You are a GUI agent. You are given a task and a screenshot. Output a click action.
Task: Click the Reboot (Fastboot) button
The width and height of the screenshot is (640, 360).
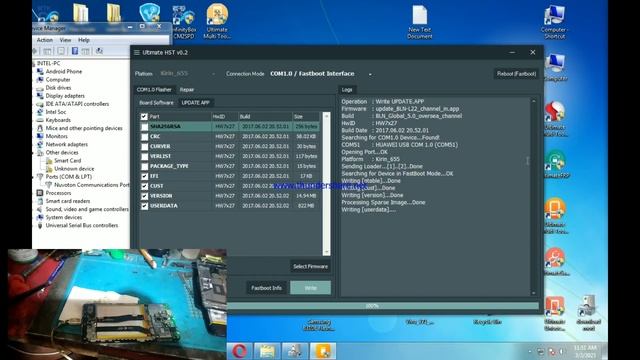516,74
